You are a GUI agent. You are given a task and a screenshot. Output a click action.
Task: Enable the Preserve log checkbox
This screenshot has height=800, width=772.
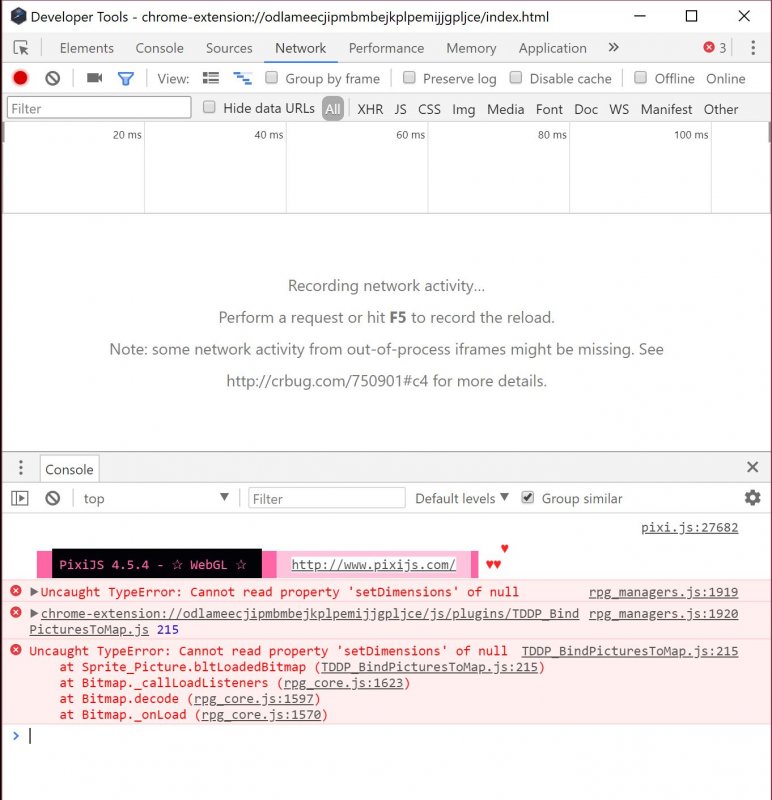click(409, 78)
